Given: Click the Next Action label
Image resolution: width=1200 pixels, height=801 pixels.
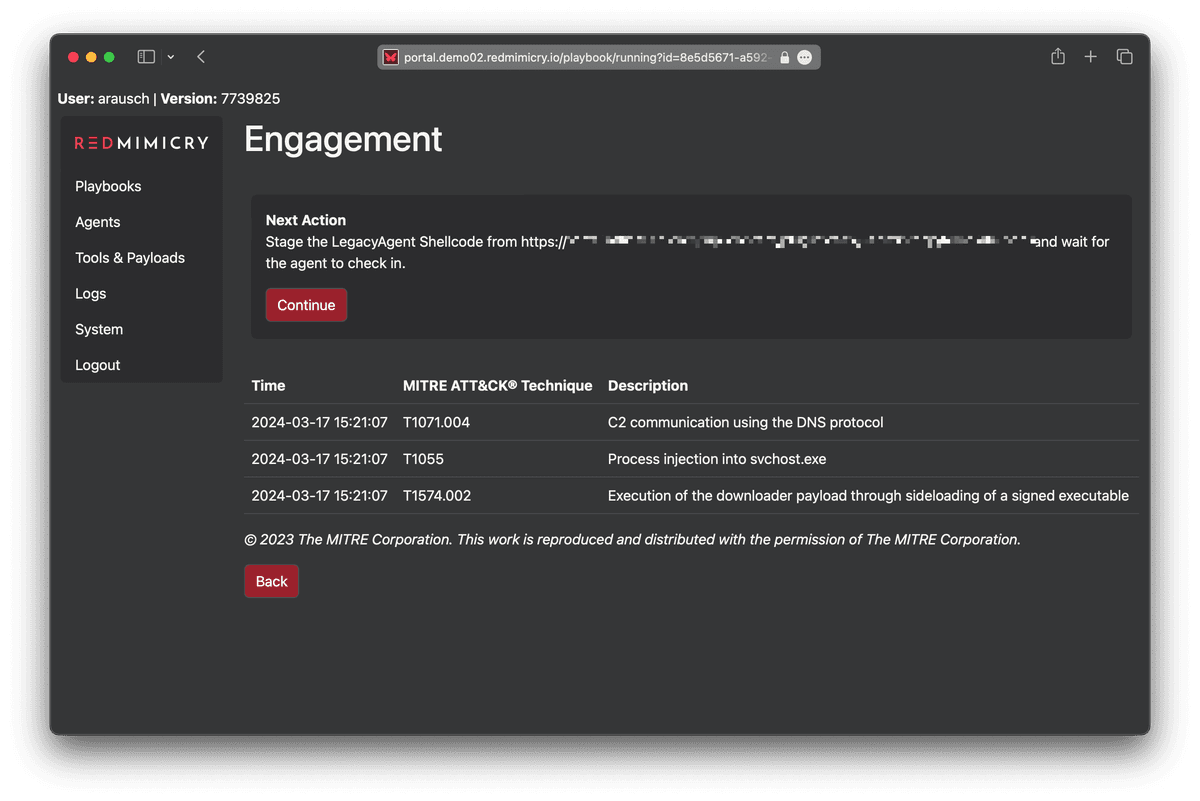Looking at the screenshot, I should coord(306,220).
